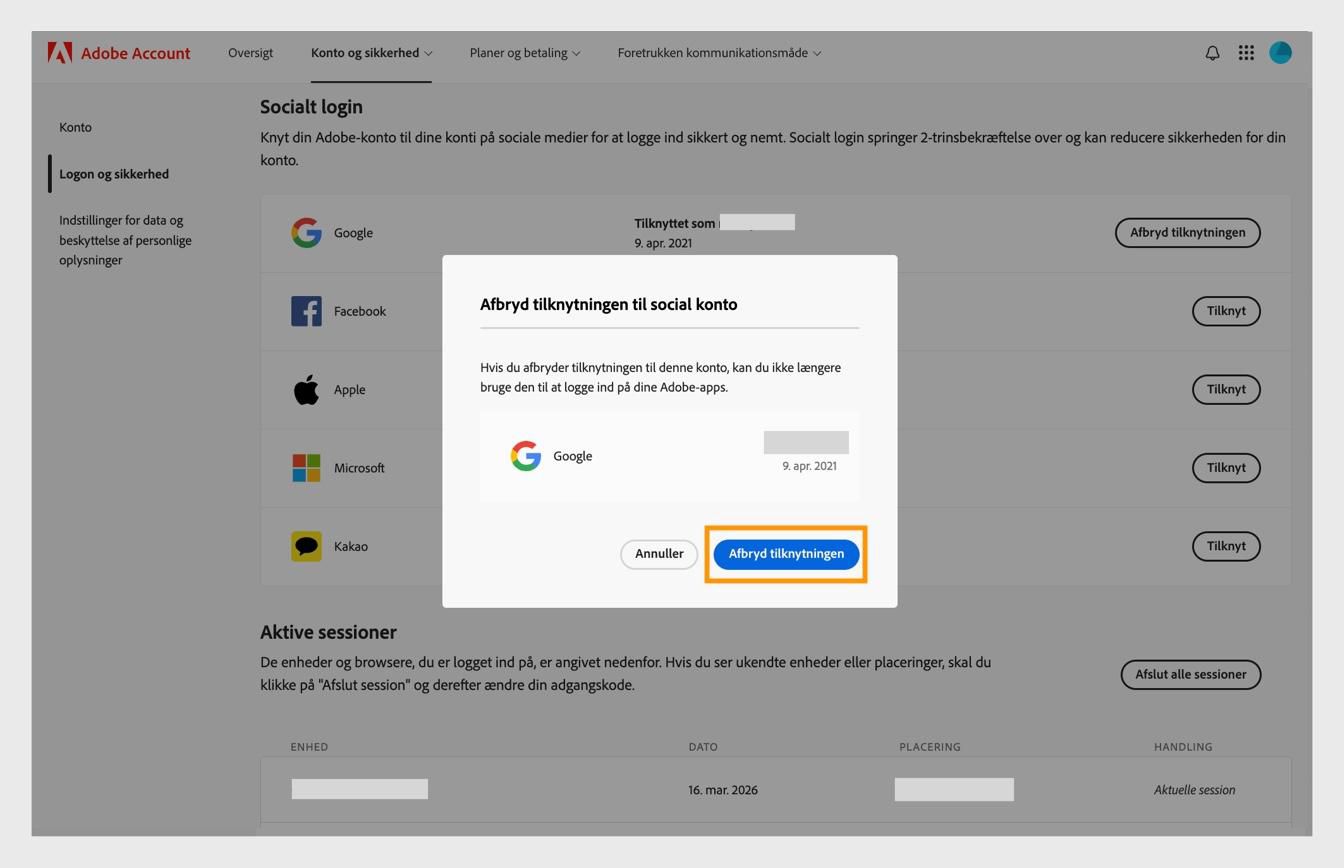1344x868 pixels.
Task: Click the Facebook icon in the social login row
Action: click(306, 311)
